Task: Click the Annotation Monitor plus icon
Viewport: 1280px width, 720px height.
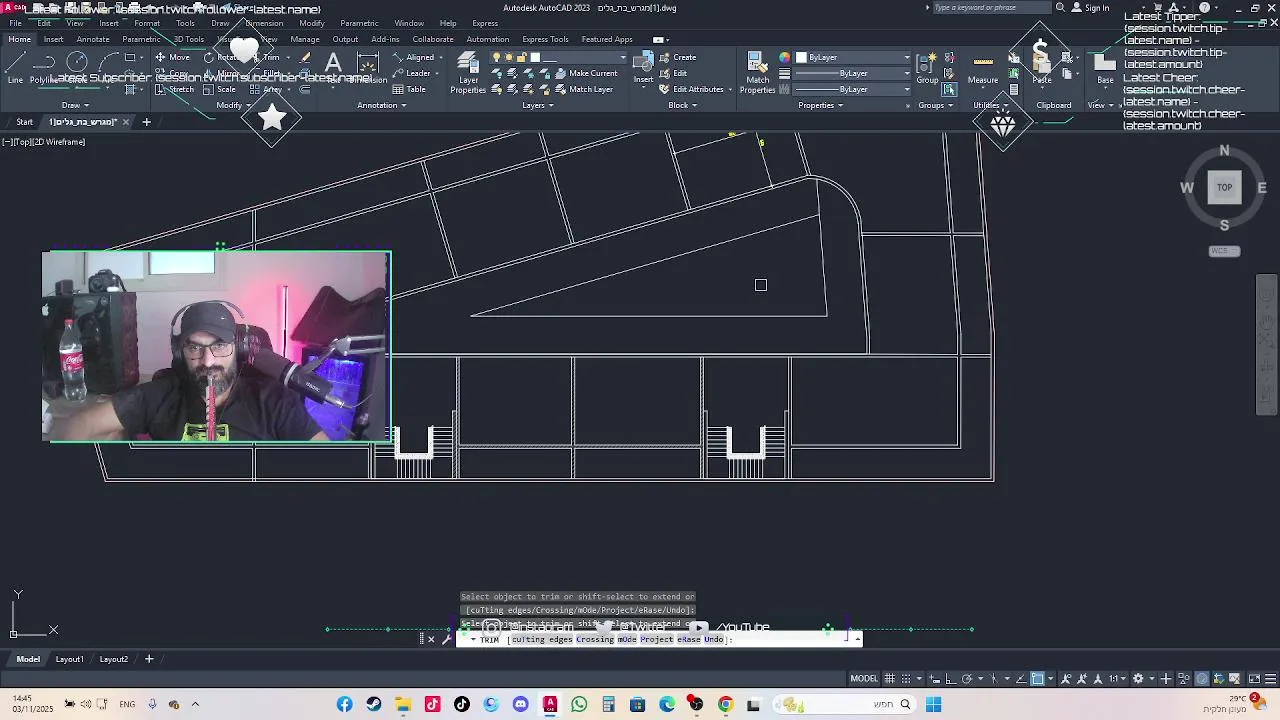Action: click(1165, 679)
